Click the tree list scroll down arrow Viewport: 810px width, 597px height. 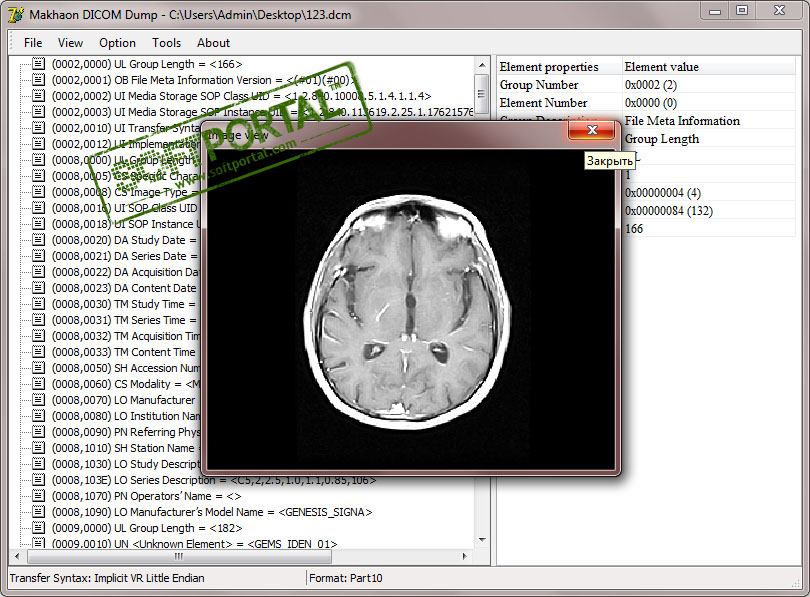tap(481, 540)
